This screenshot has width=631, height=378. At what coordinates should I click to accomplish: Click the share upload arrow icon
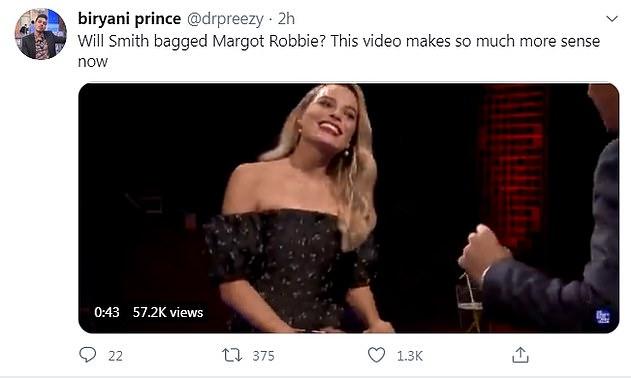click(520, 355)
